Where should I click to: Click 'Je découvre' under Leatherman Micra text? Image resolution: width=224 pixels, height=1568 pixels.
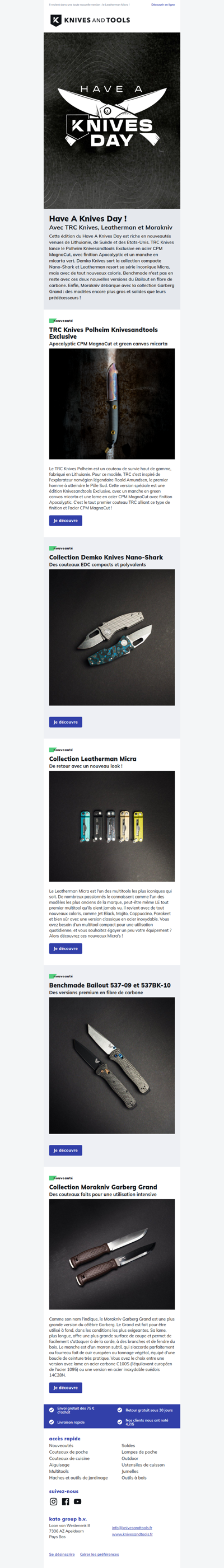tap(65, 948)
